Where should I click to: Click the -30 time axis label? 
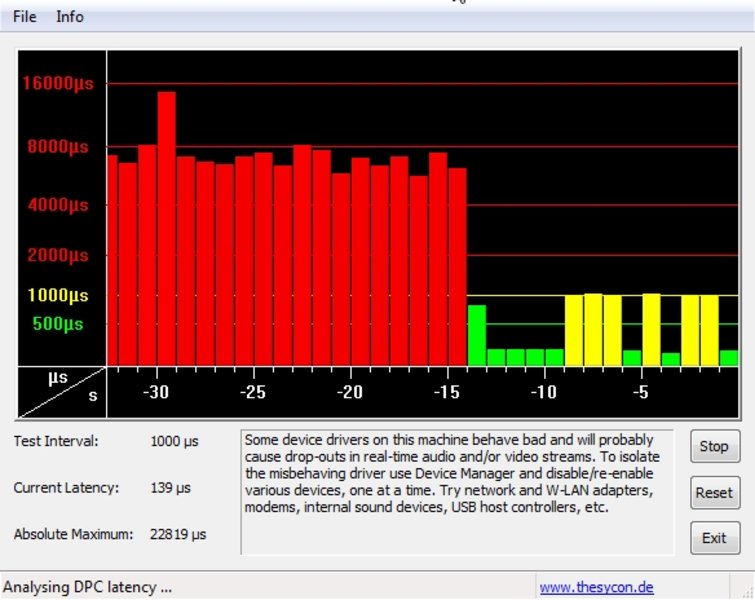pos(156,392)
